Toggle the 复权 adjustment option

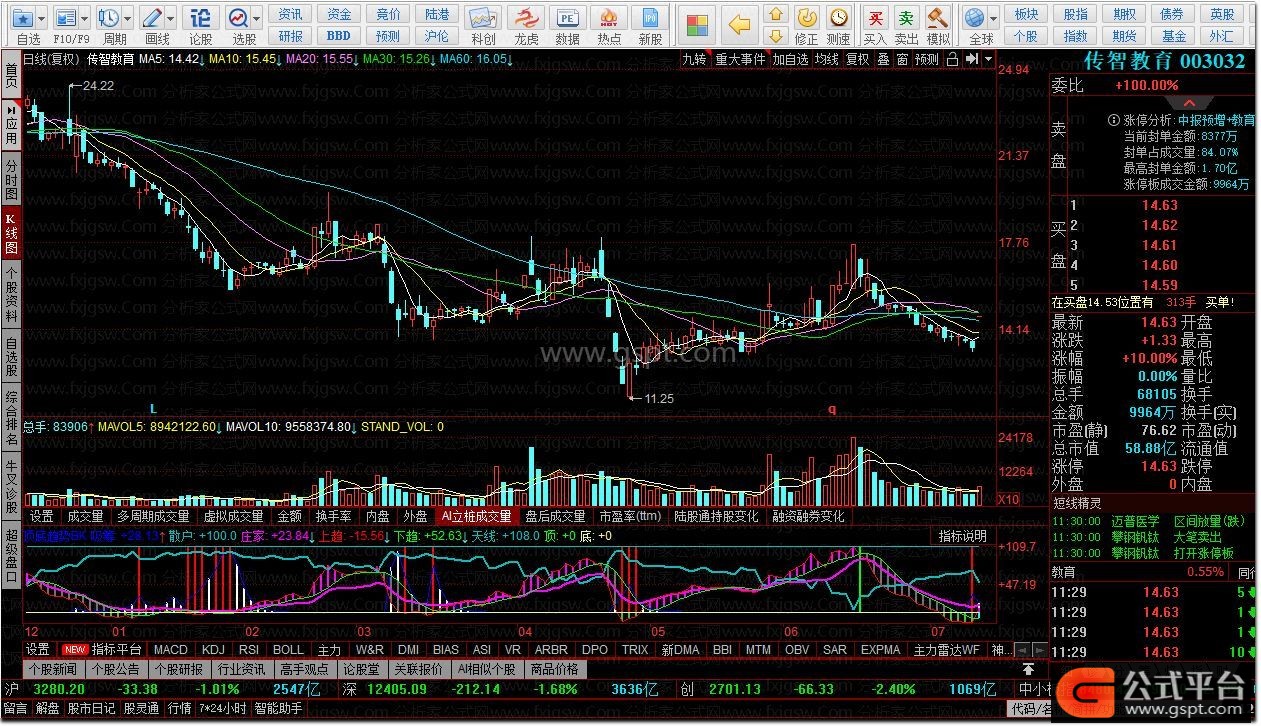(857, 59)
